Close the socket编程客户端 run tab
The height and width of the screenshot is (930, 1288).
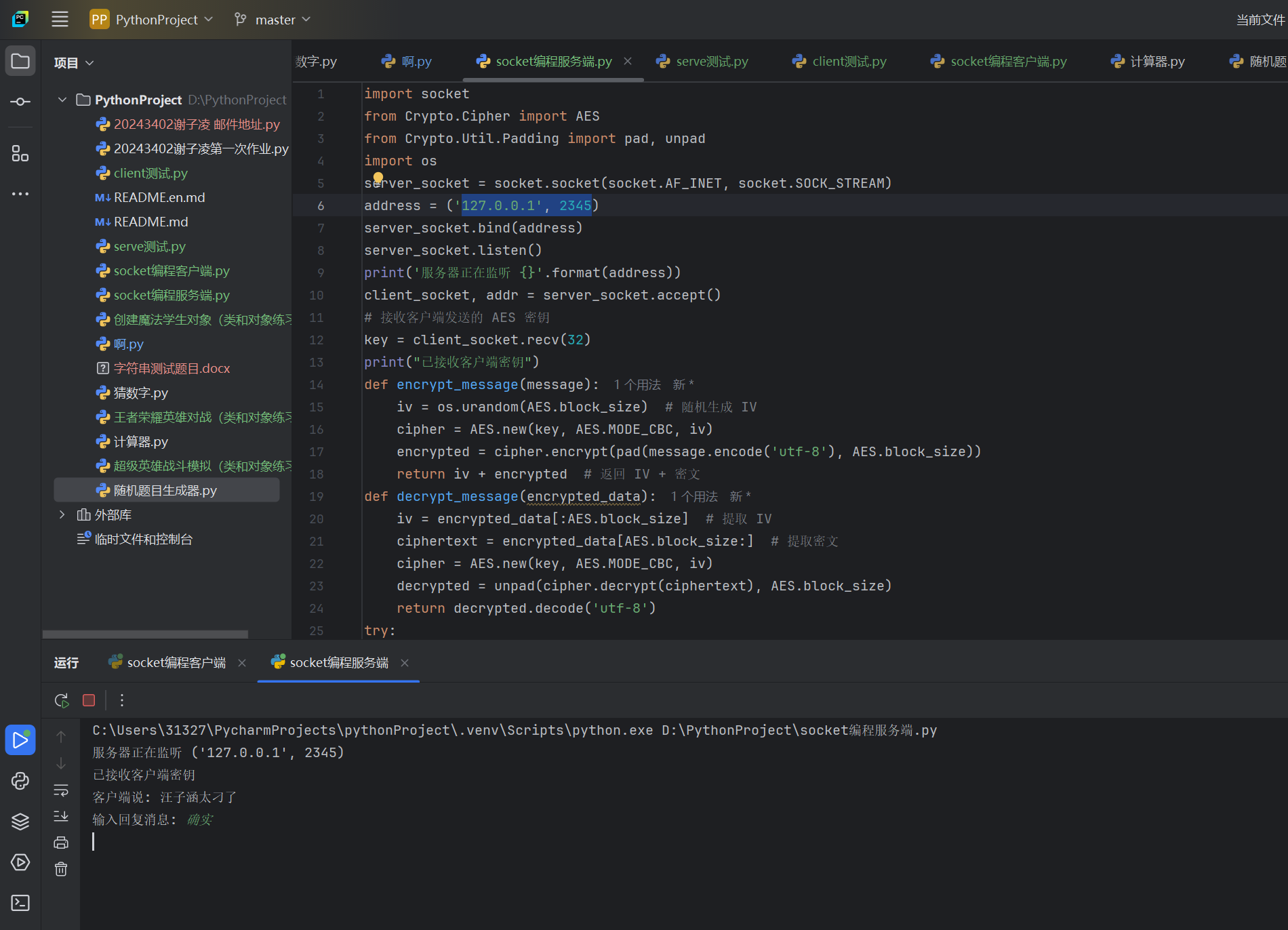[x=242, y=663]
